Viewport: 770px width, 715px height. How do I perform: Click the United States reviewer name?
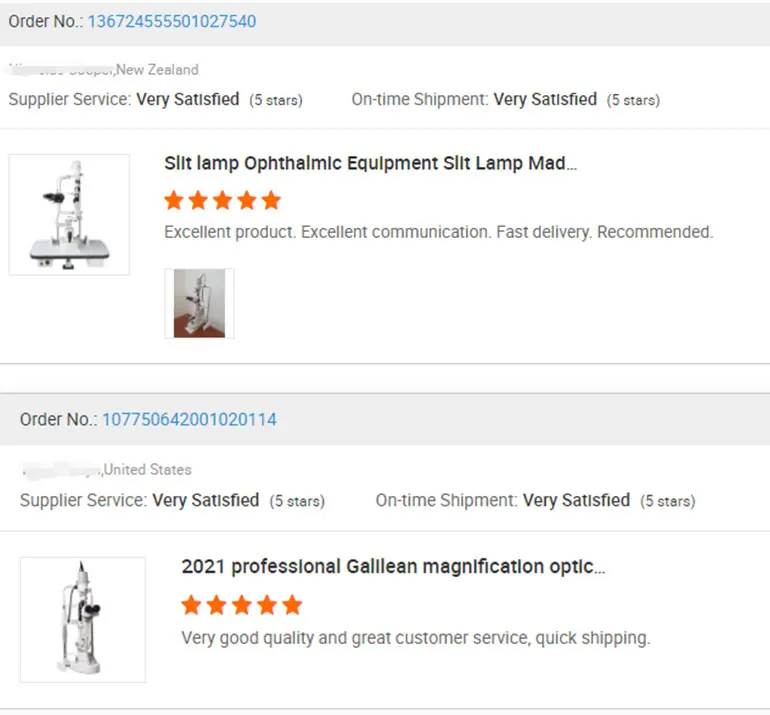[x=60, y=469]
